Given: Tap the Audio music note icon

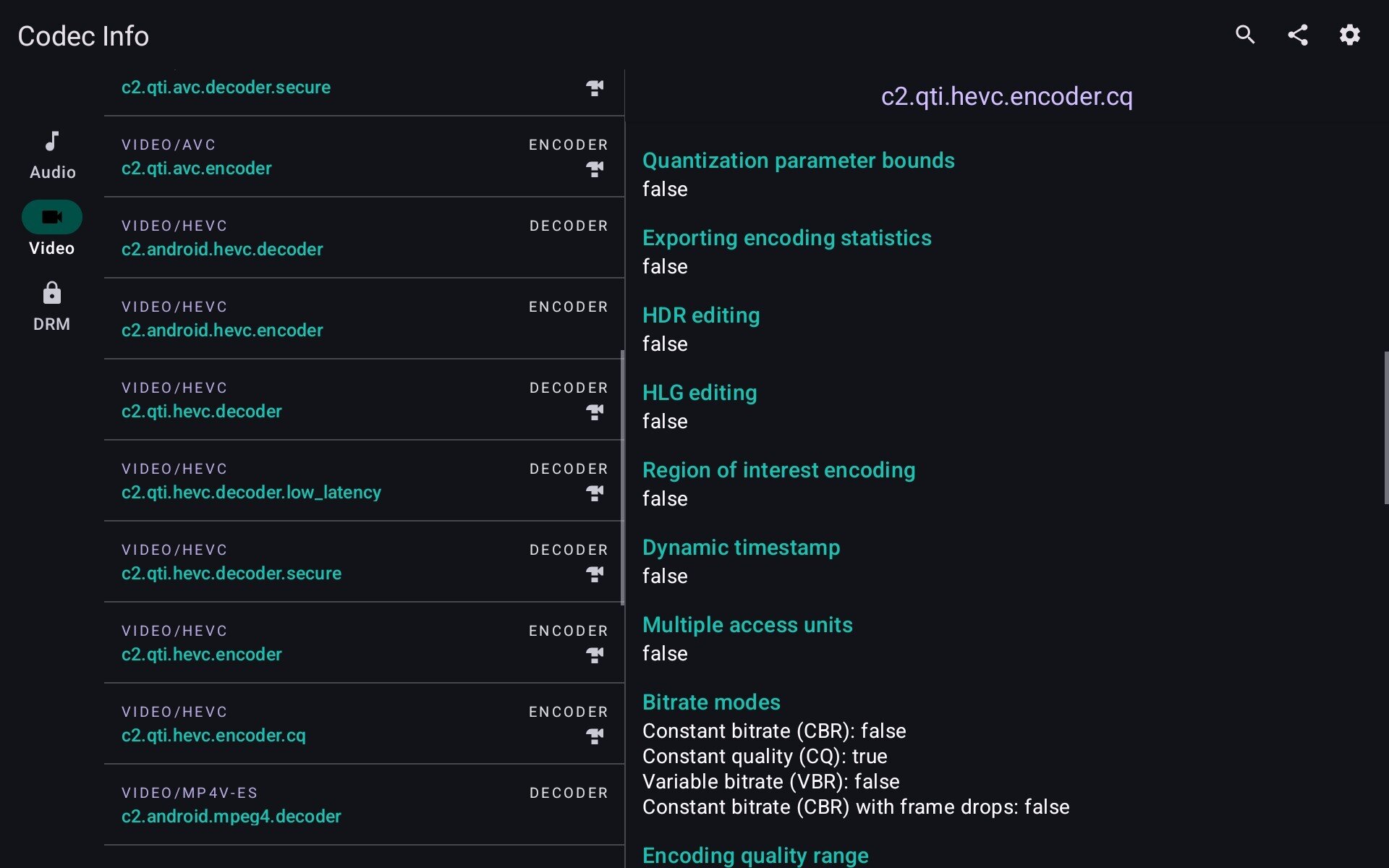Looking at the screenshot, I should [x=52, y=141].
